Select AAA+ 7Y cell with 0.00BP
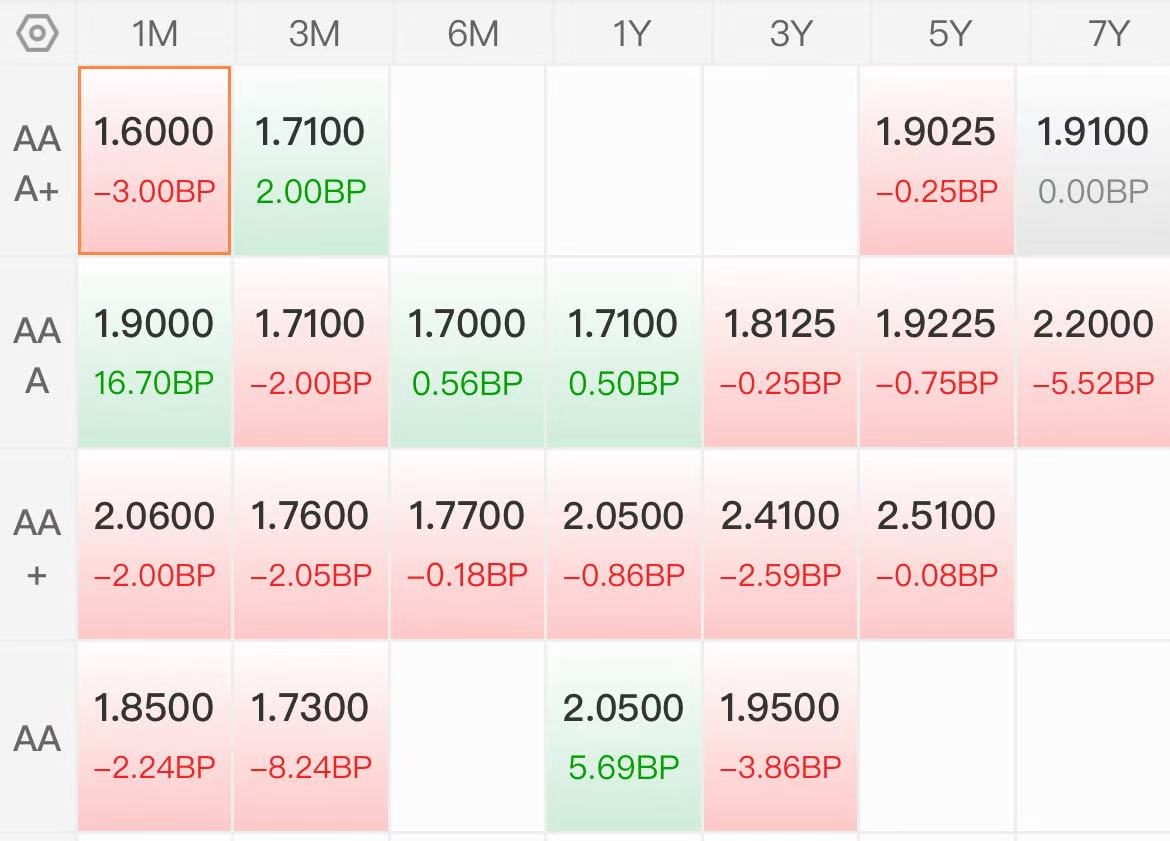 click(x=1094, y=160)
